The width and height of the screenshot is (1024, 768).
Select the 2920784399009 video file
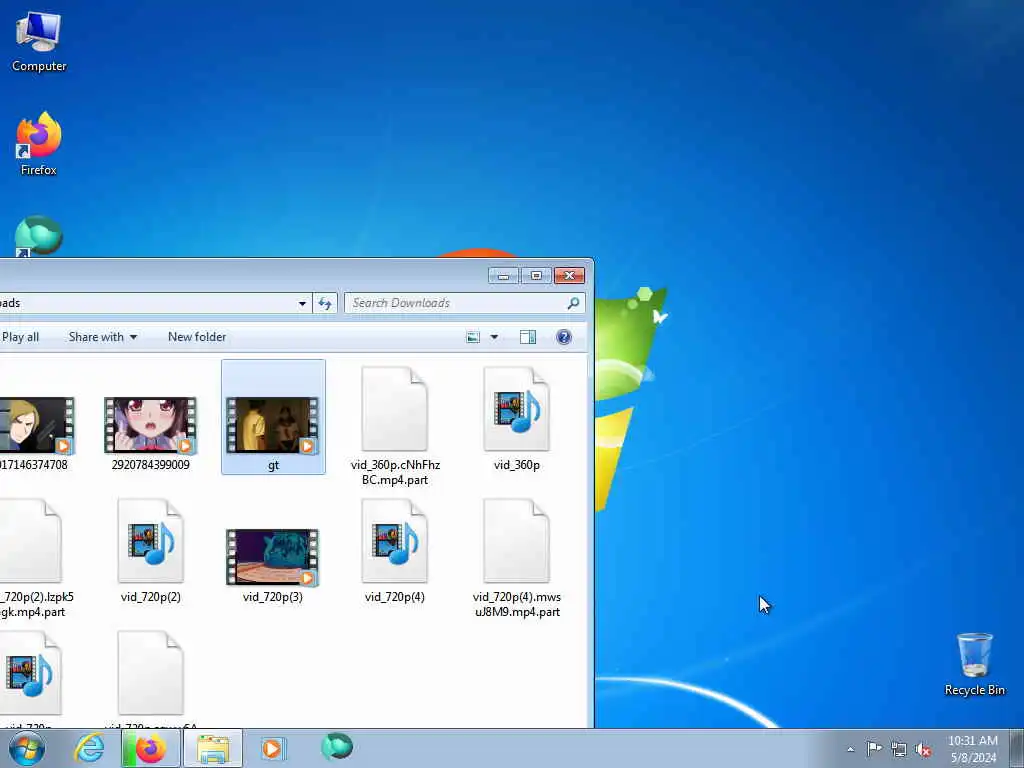point(150,425)
